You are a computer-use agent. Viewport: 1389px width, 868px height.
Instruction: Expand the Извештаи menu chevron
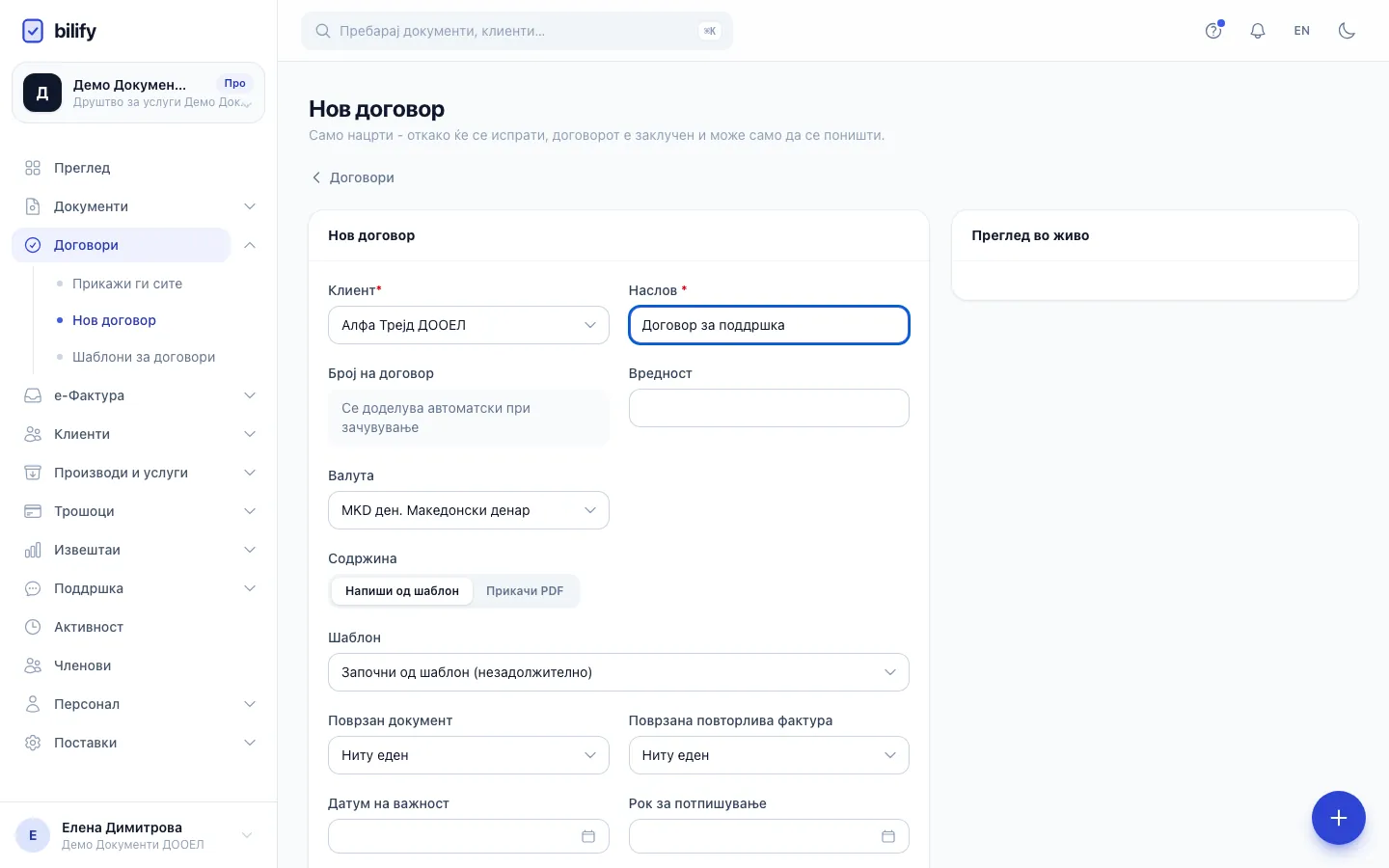[250, 550]
